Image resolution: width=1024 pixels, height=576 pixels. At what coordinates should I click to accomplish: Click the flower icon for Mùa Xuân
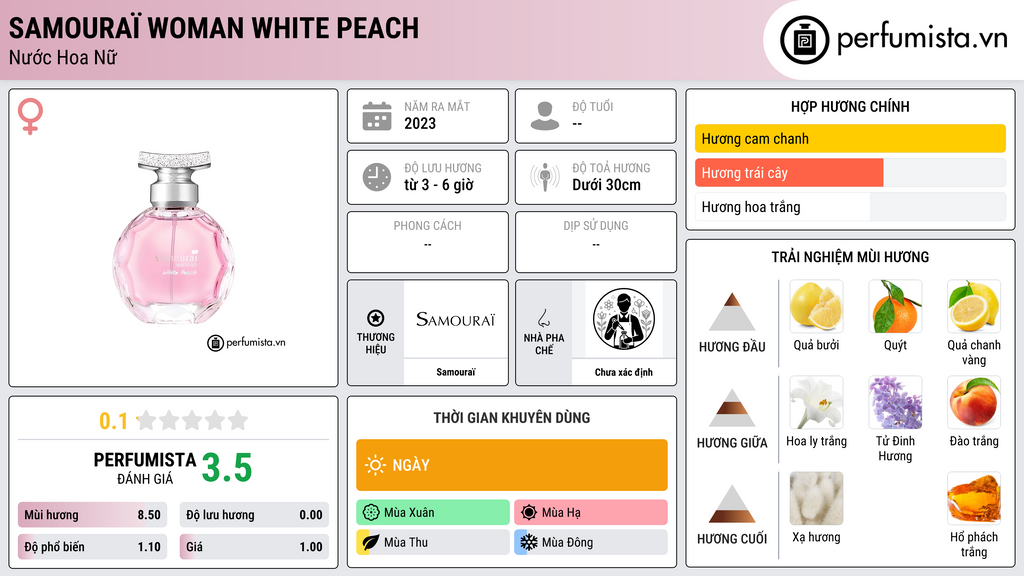coord(371,513)
